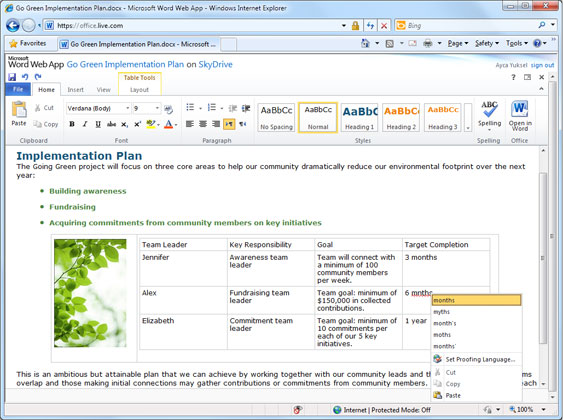
Task: Run the Spelling check
Action: (489, 116)
